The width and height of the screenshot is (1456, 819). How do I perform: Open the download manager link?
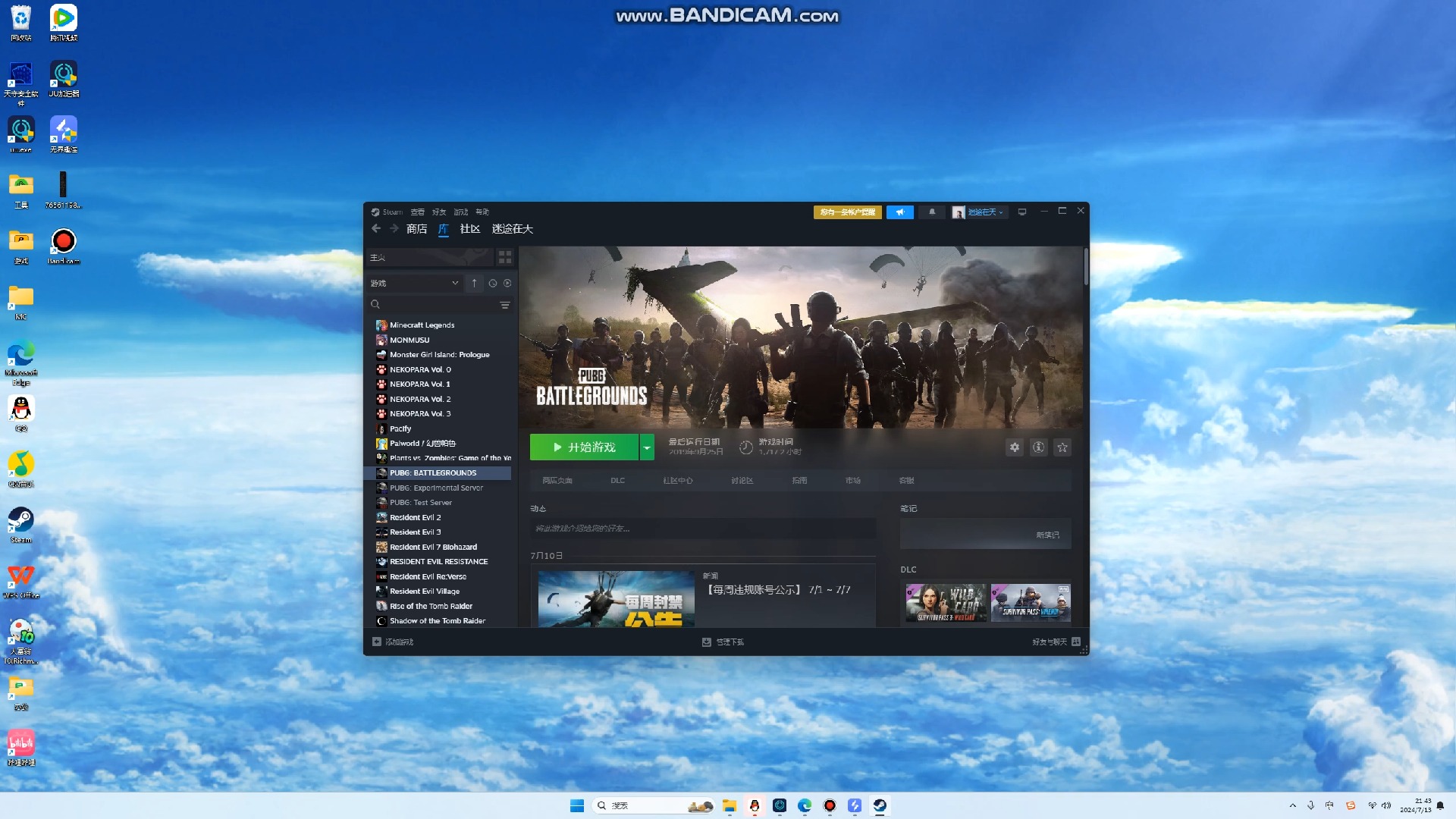pyautogui.click(x=723, y=642)
